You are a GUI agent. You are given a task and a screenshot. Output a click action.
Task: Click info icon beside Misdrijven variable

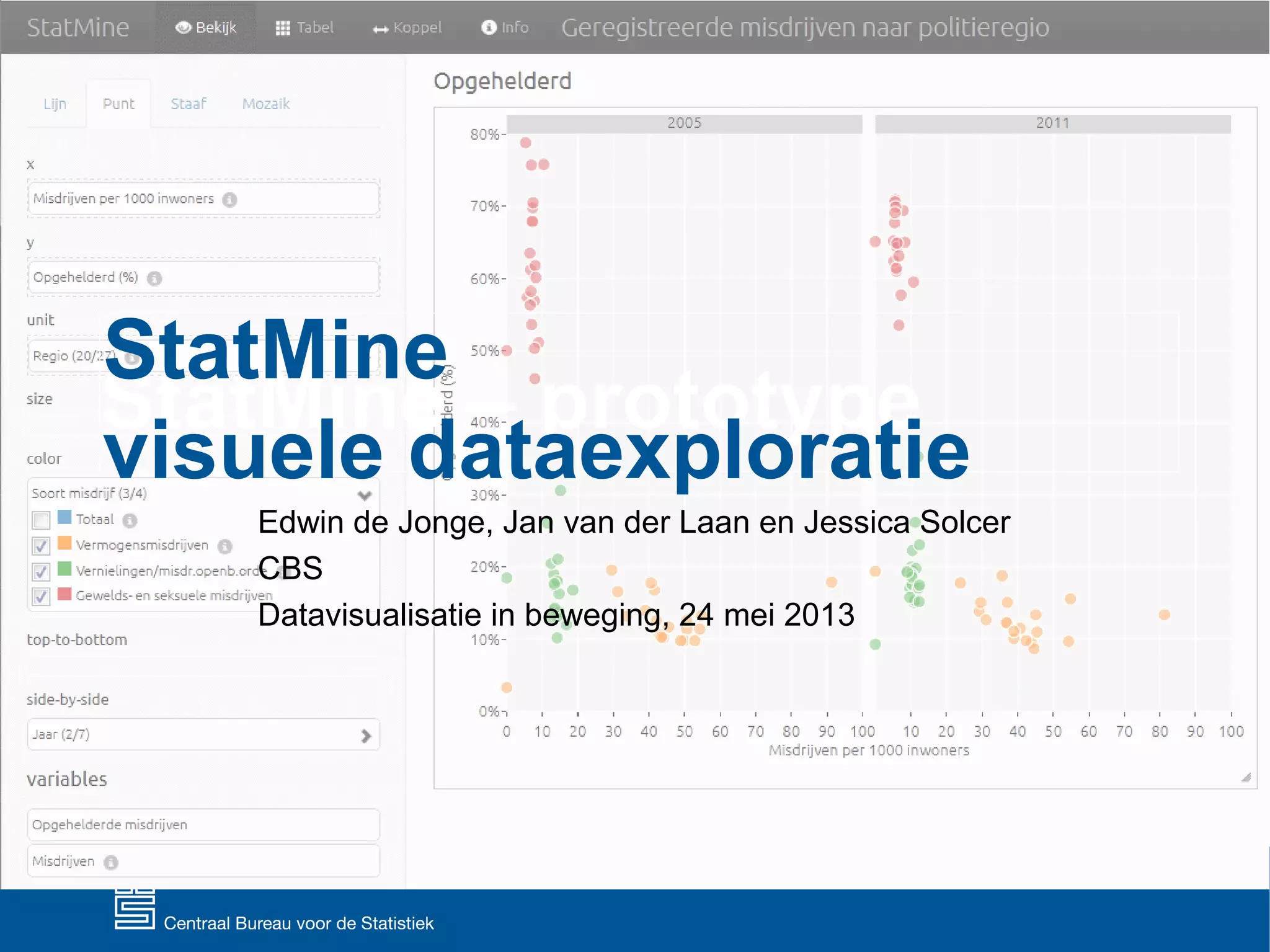(x=110, y=862)
